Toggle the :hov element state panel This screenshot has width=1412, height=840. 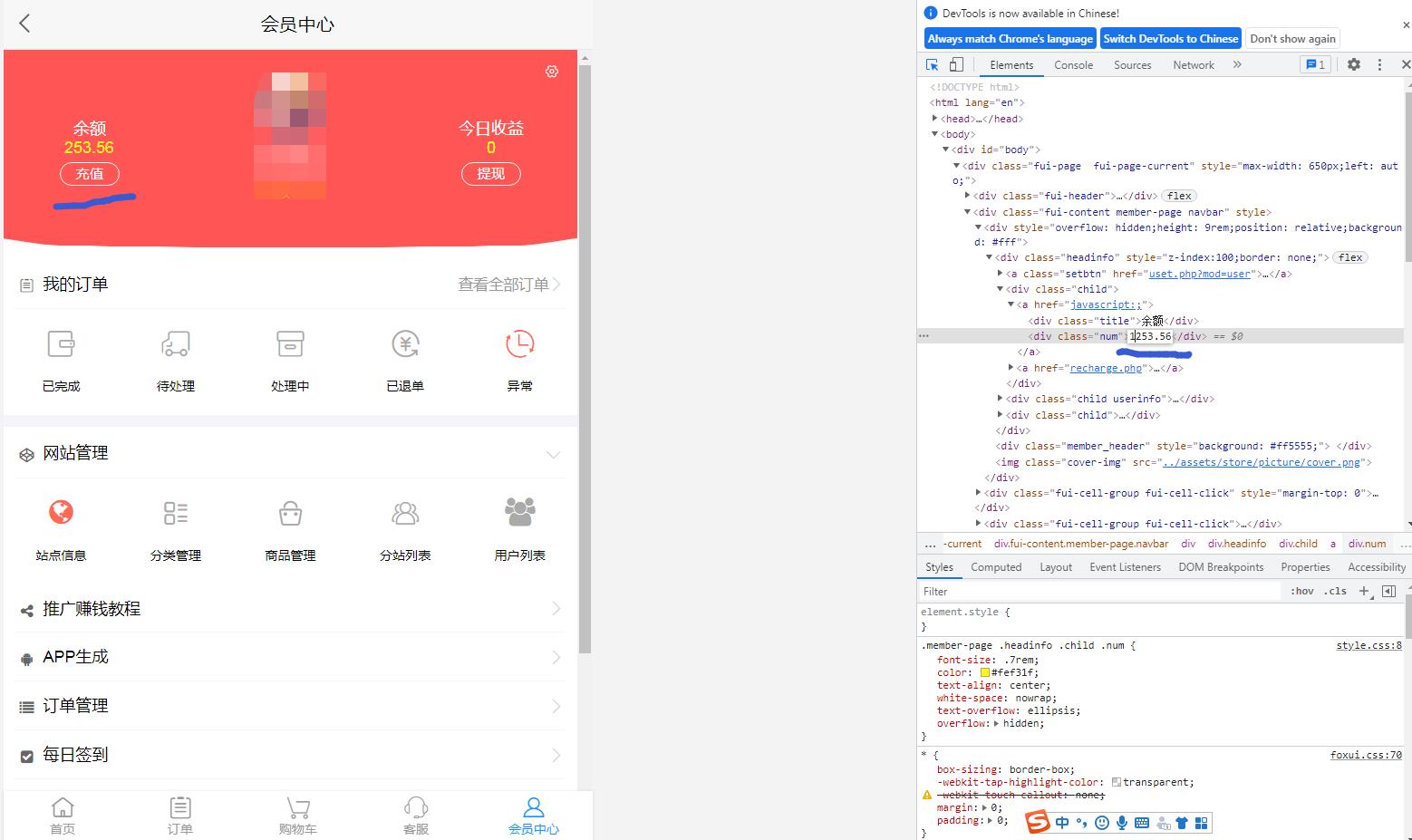coord(1301,592)
